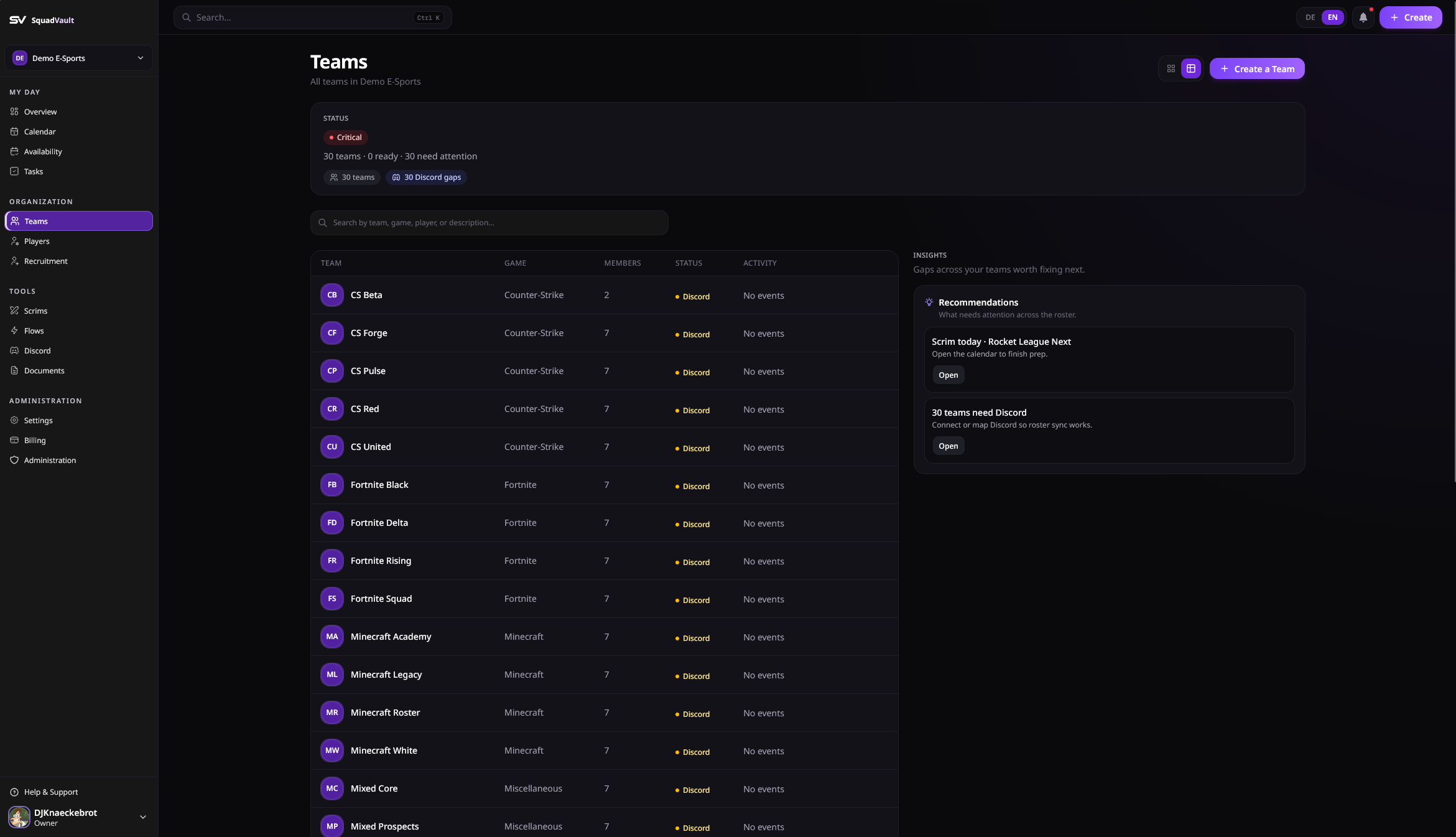This screenshot has width=1456, height=837.
Task: Click the Minecraft Legacy team name
Action: [x=386, y=675]
